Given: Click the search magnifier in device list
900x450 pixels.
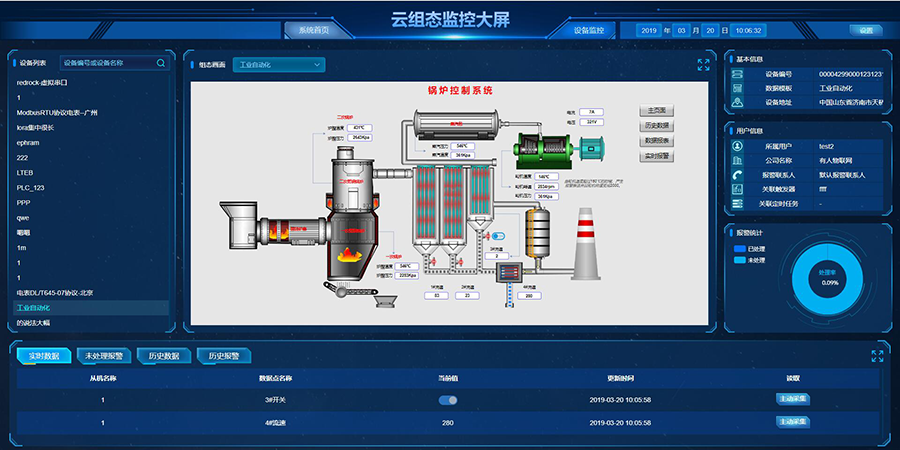Looking at the screenshot, I should click(x=161, y=63).
